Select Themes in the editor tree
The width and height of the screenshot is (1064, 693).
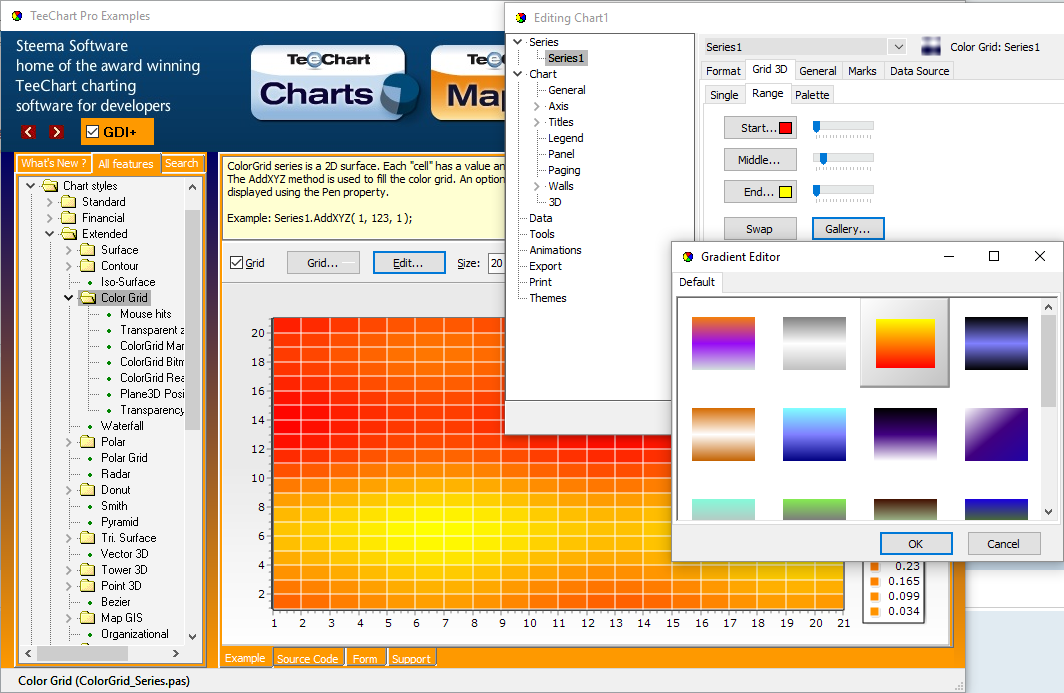pyautogui.click(x=548, y=298)
